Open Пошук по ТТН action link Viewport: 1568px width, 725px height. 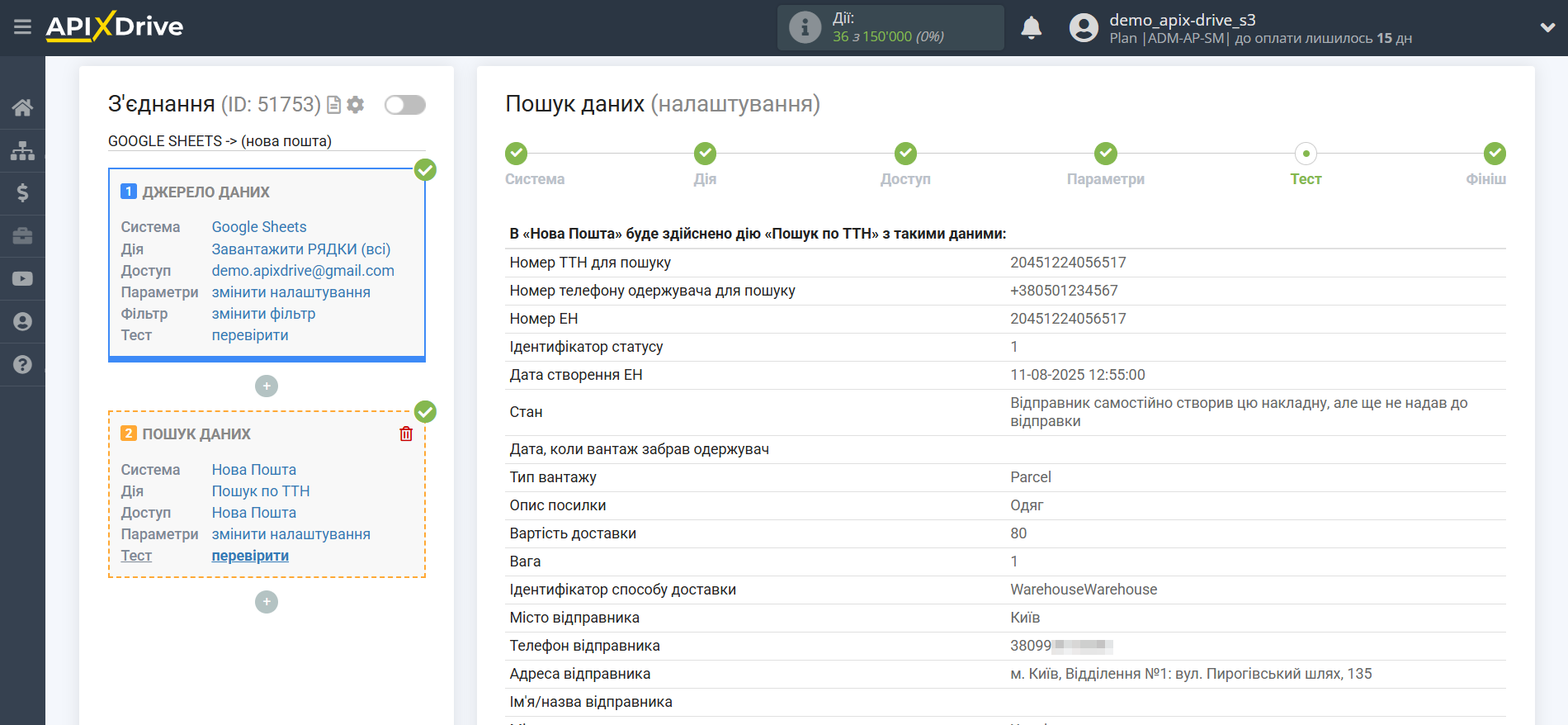tap(261, 491)
